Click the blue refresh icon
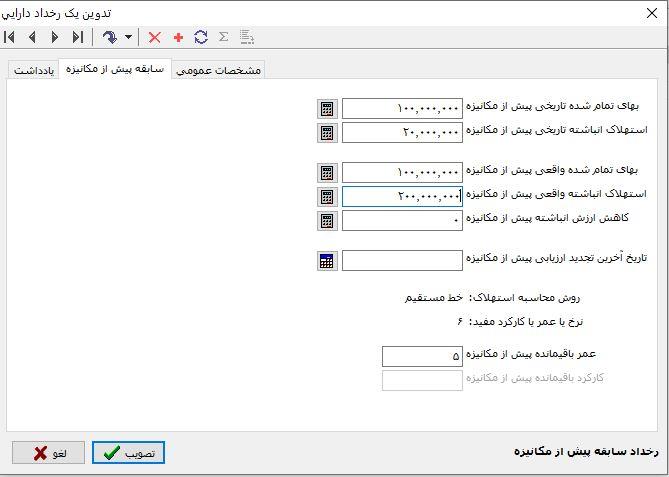669x477 pixels. [x=201, y=37]
